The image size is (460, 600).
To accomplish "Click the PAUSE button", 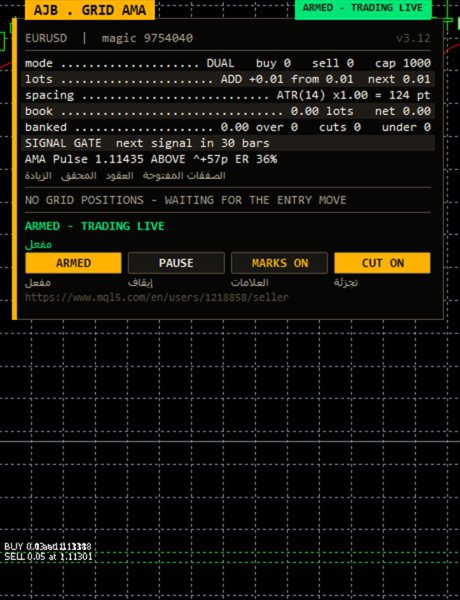I will coord(176,263).
